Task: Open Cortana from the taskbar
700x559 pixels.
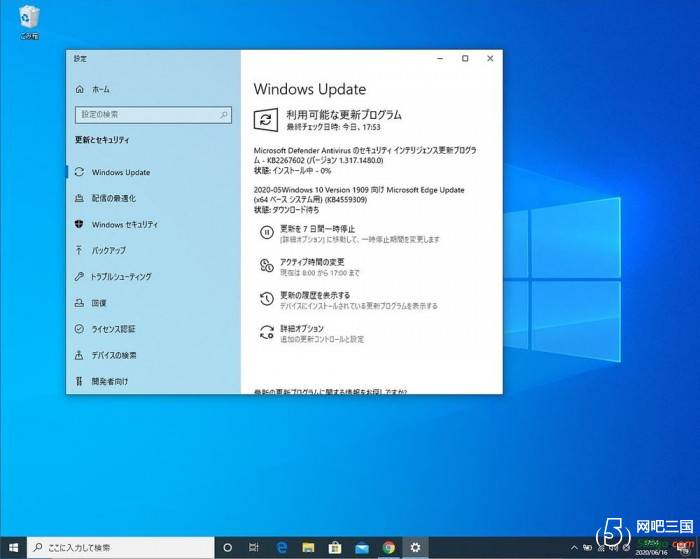Action: [x=227, y=547]
